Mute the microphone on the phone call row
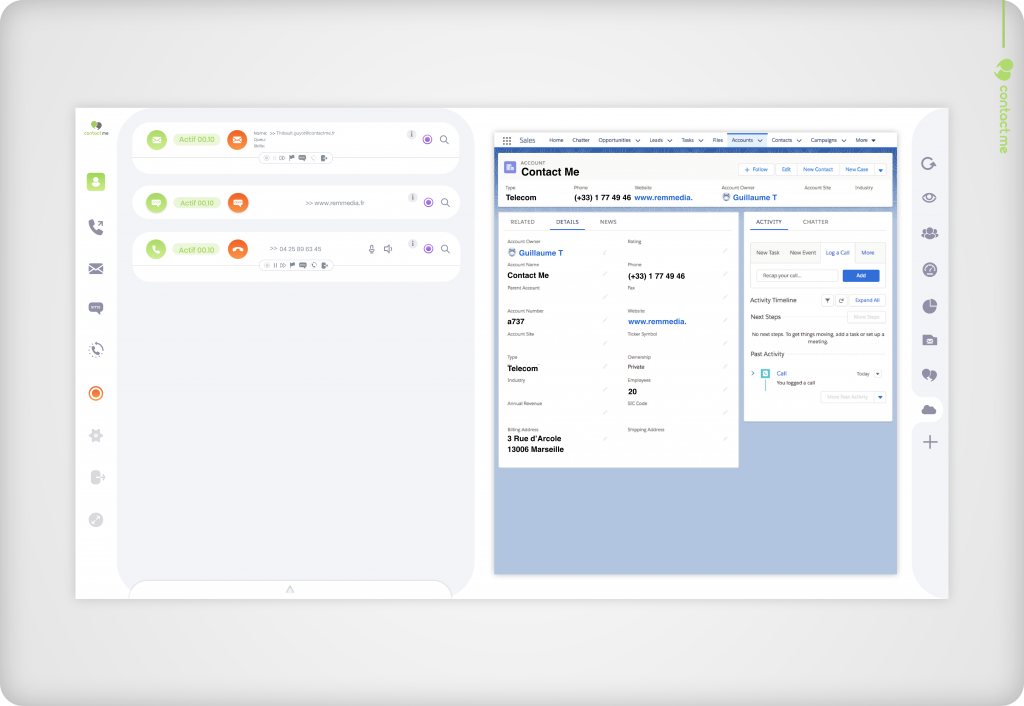This screenshot has width=1024, height=706. (372, 249)
